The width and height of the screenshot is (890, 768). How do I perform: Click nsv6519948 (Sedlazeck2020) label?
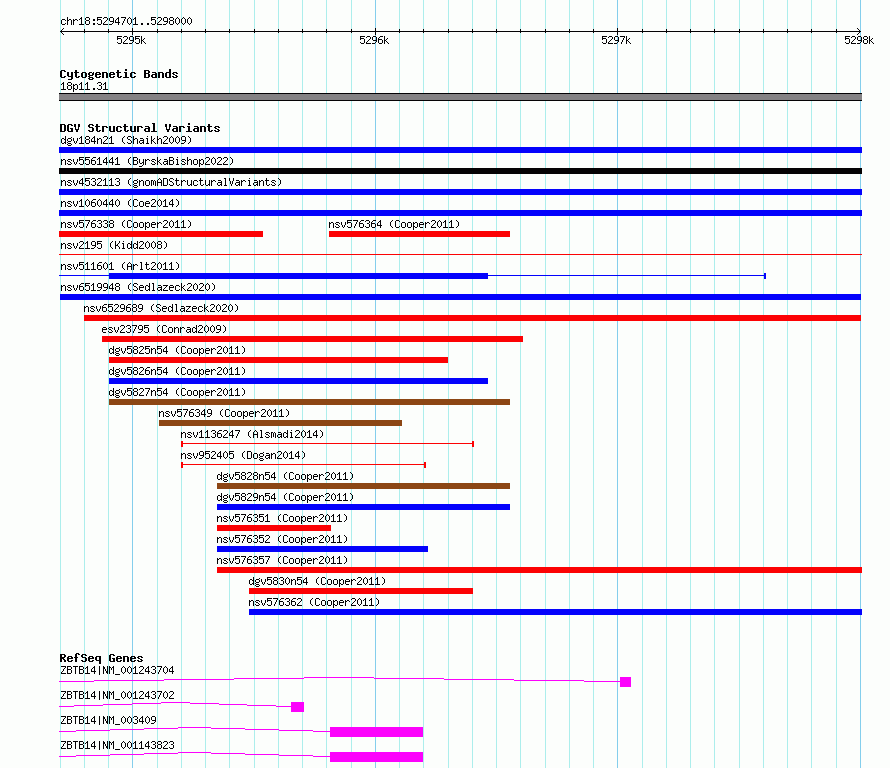pos(138,287)
